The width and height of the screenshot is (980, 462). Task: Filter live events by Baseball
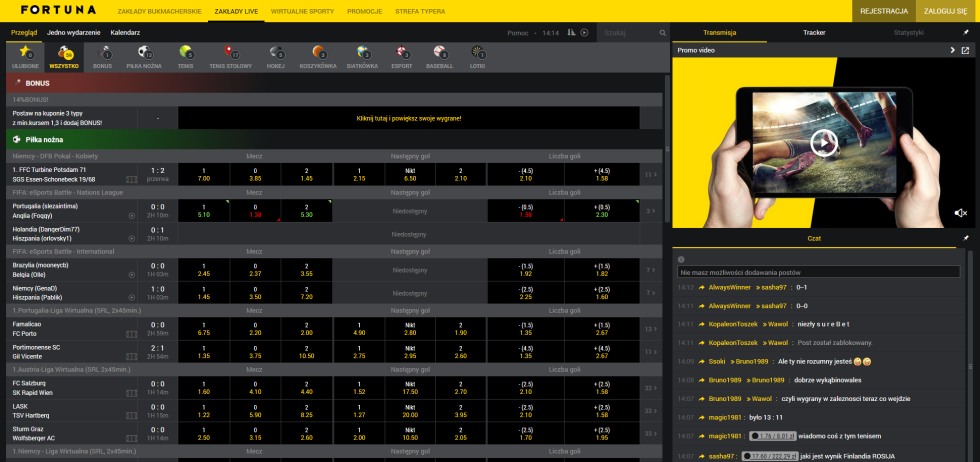[439, 57]
